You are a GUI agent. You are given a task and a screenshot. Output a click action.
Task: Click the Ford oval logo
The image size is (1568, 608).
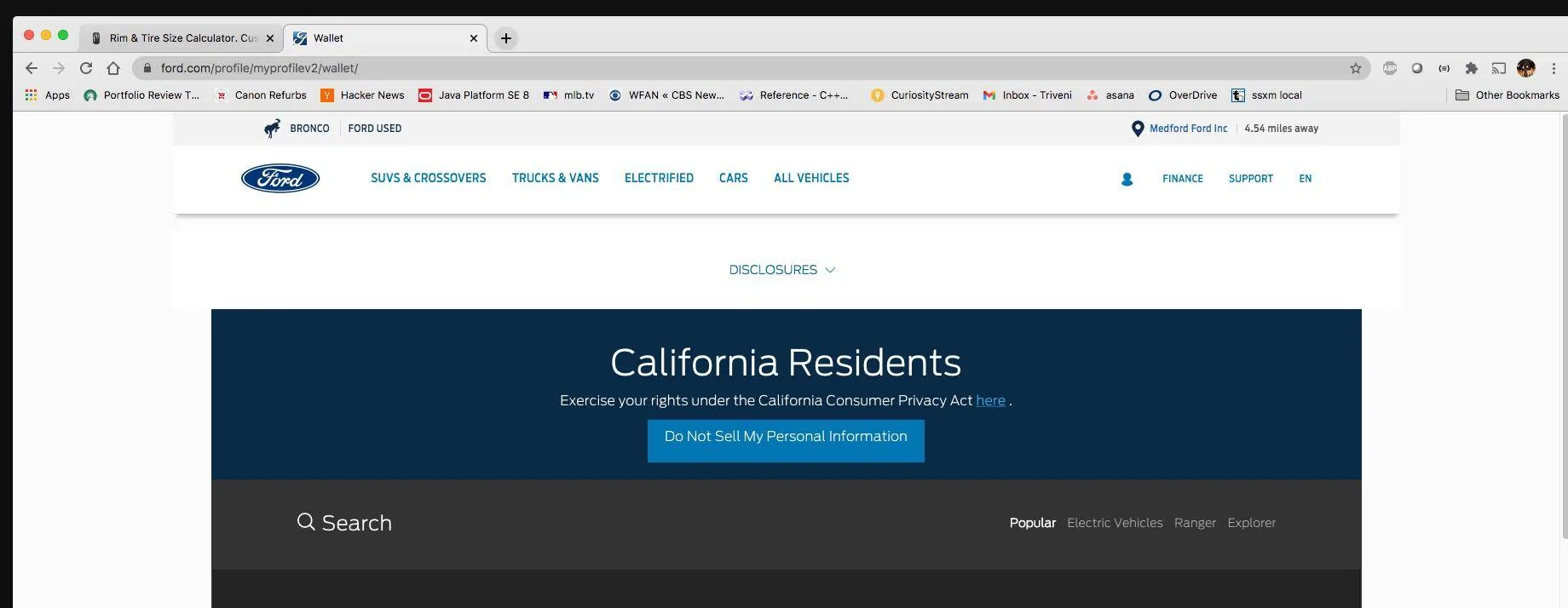[280, 178]
